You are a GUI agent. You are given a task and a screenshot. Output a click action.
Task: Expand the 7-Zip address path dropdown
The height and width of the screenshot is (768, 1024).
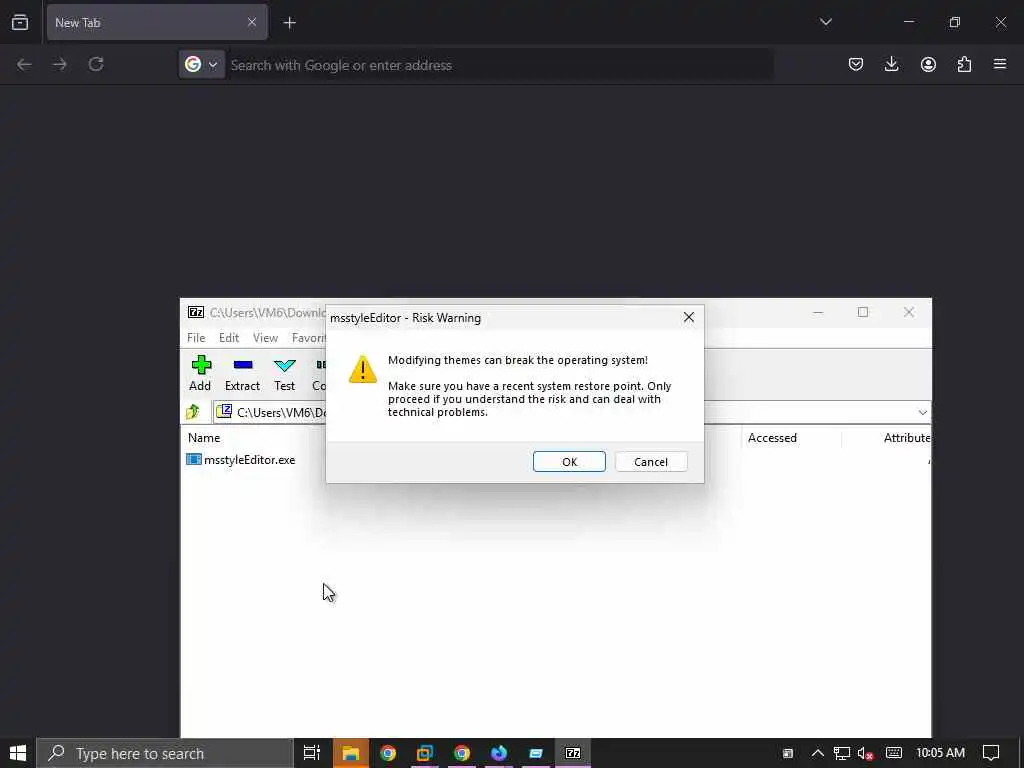click(x=922, y=413)
